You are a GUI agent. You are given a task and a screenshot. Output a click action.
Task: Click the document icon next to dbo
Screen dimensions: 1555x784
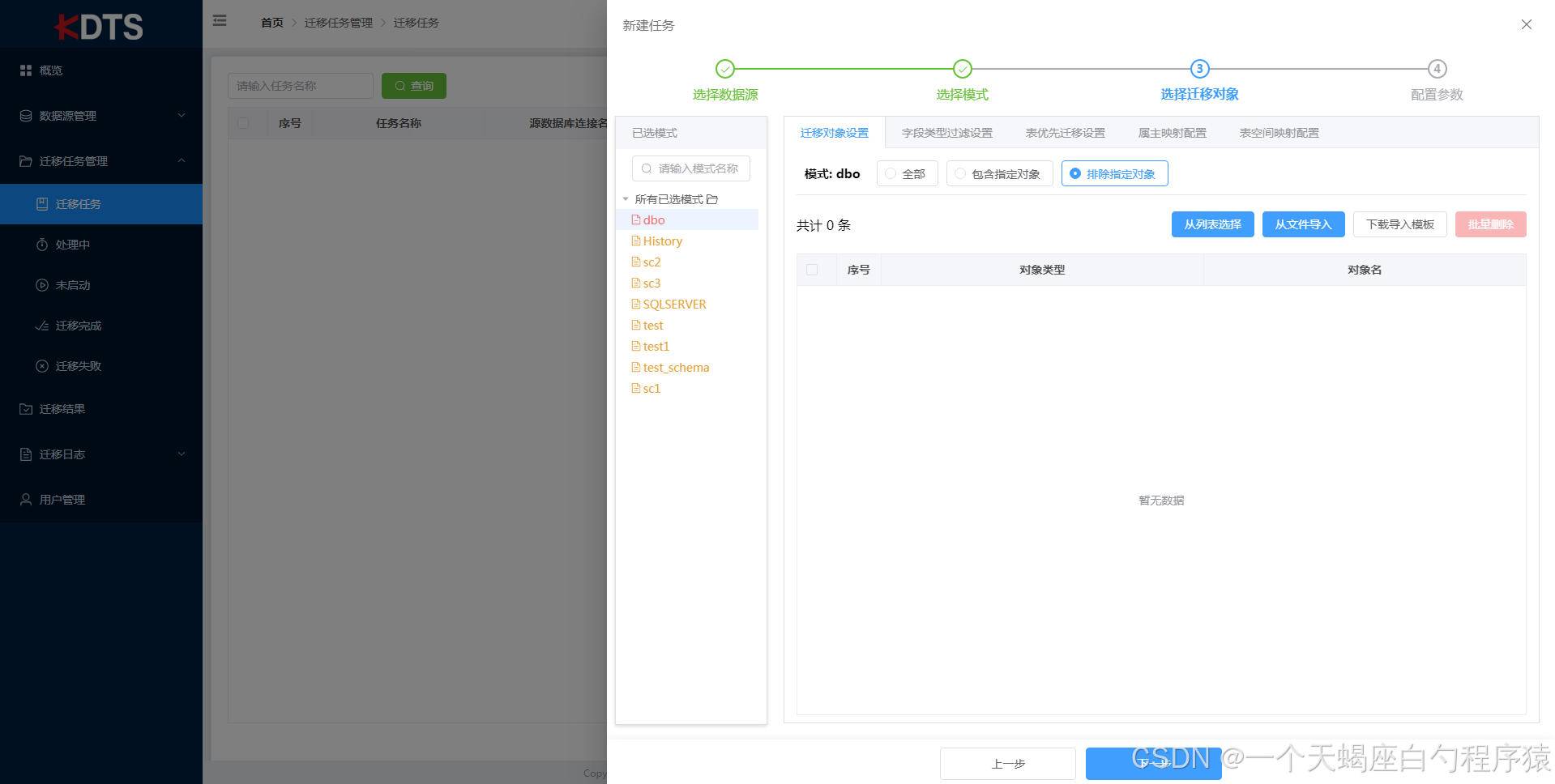636,219
